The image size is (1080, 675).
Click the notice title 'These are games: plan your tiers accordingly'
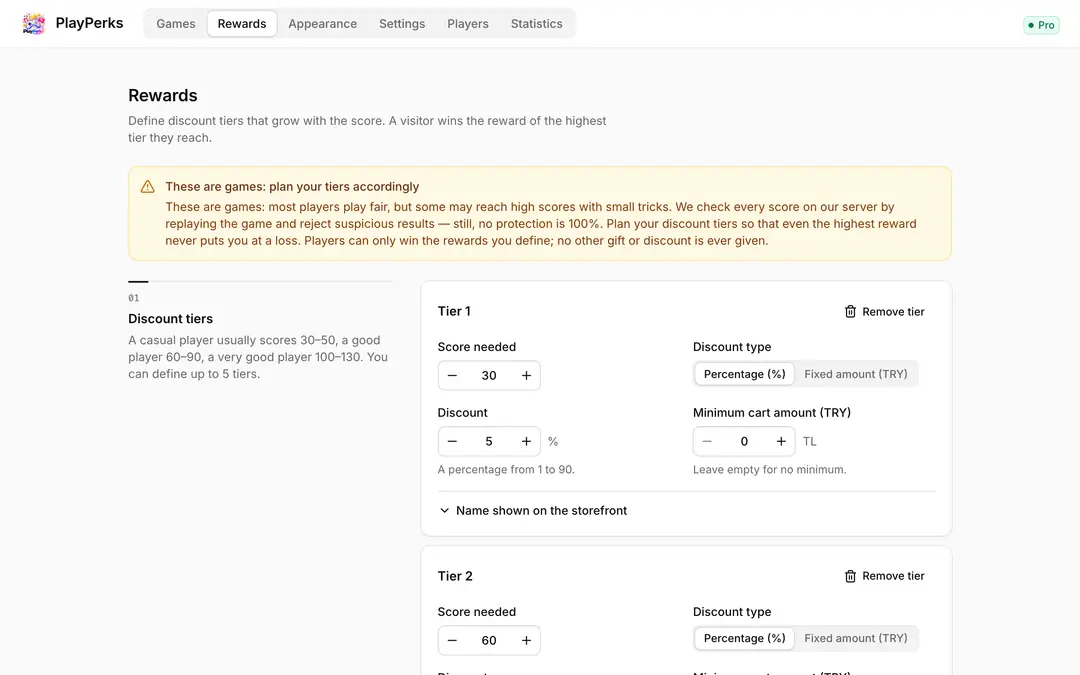coord(292,187)
